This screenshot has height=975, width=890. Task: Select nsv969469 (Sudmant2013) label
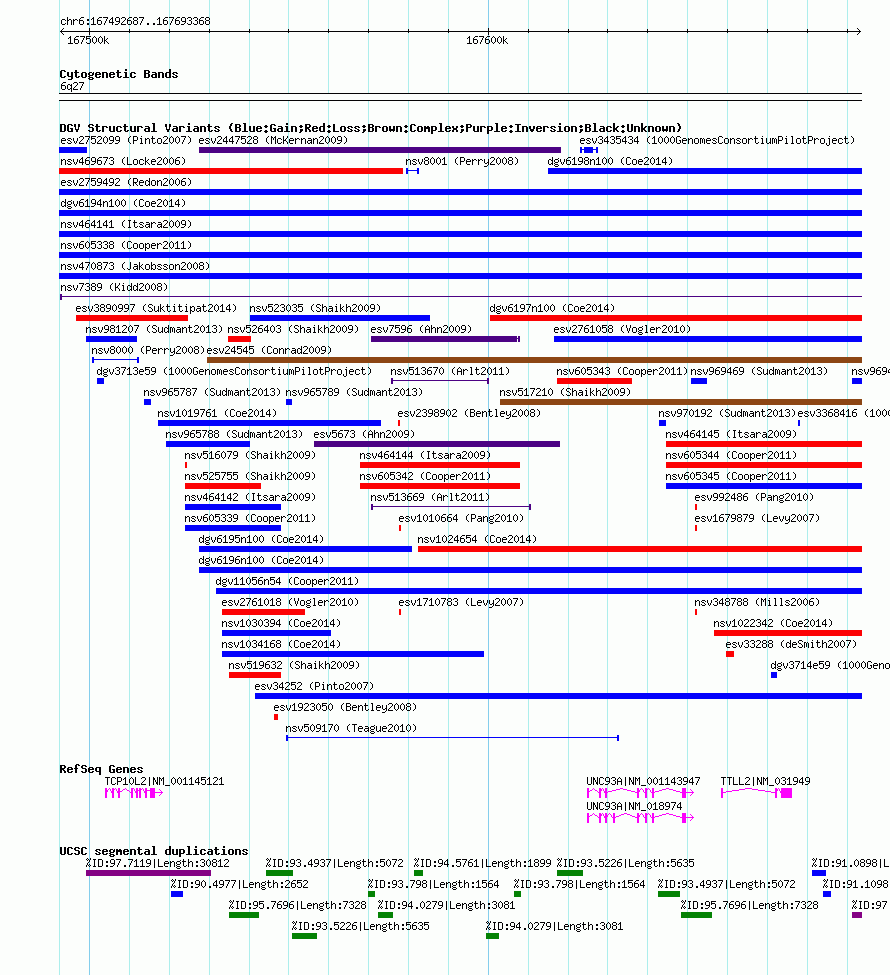759,372
